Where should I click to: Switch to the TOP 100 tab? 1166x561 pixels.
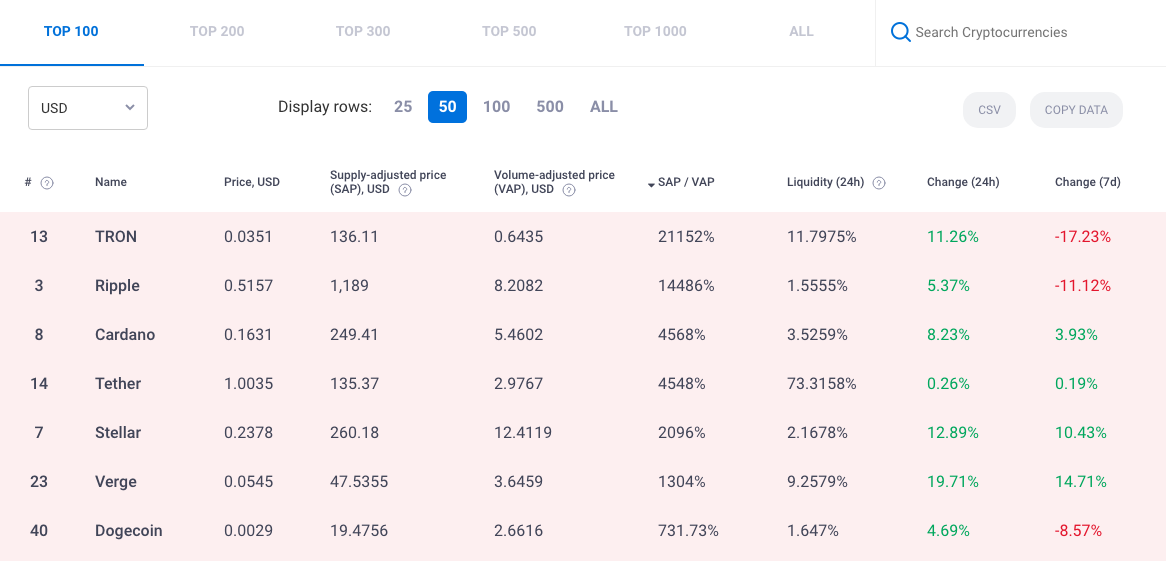point(71,32)
